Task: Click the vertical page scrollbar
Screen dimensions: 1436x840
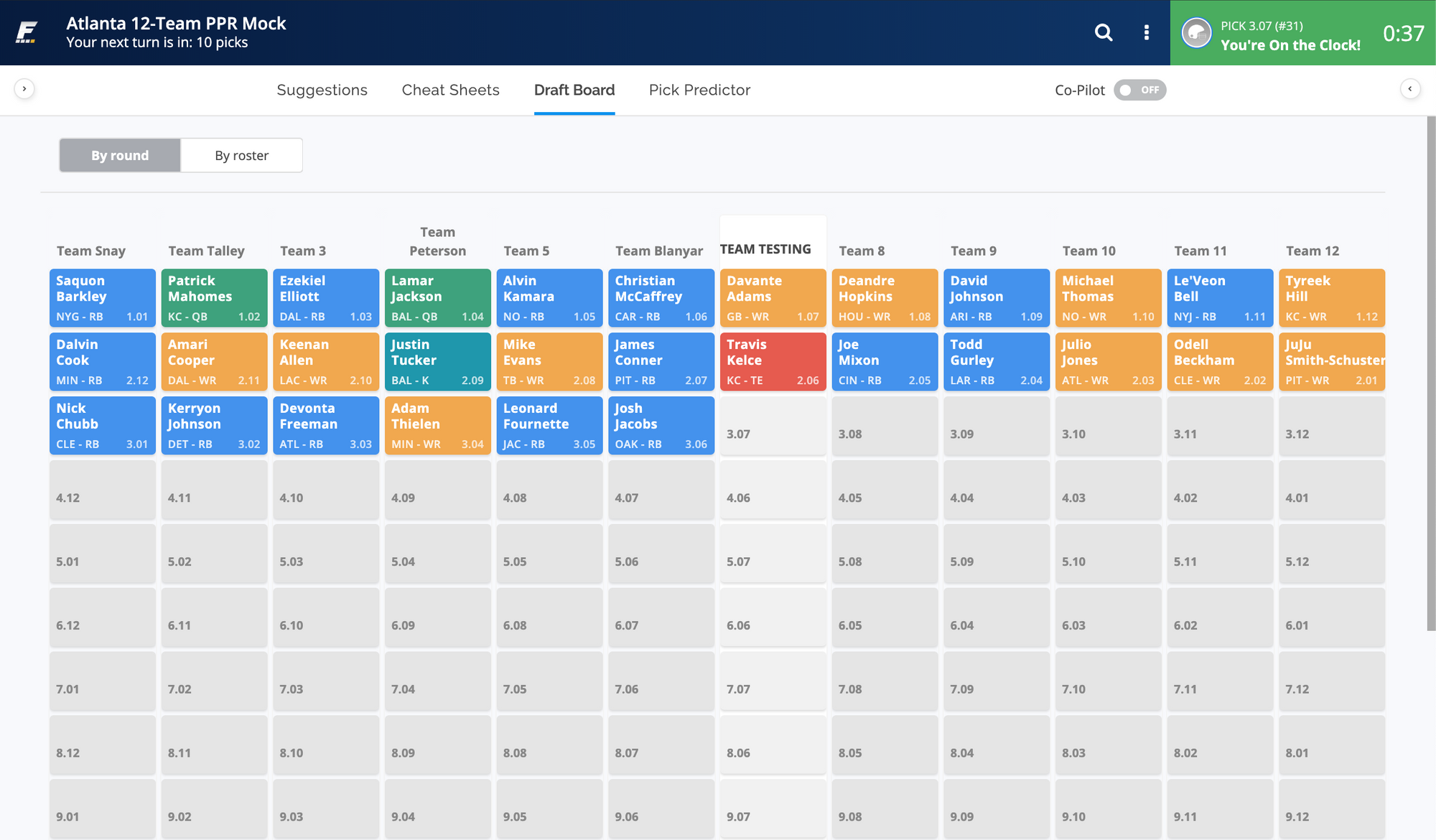Action: tap(1430, 373)
